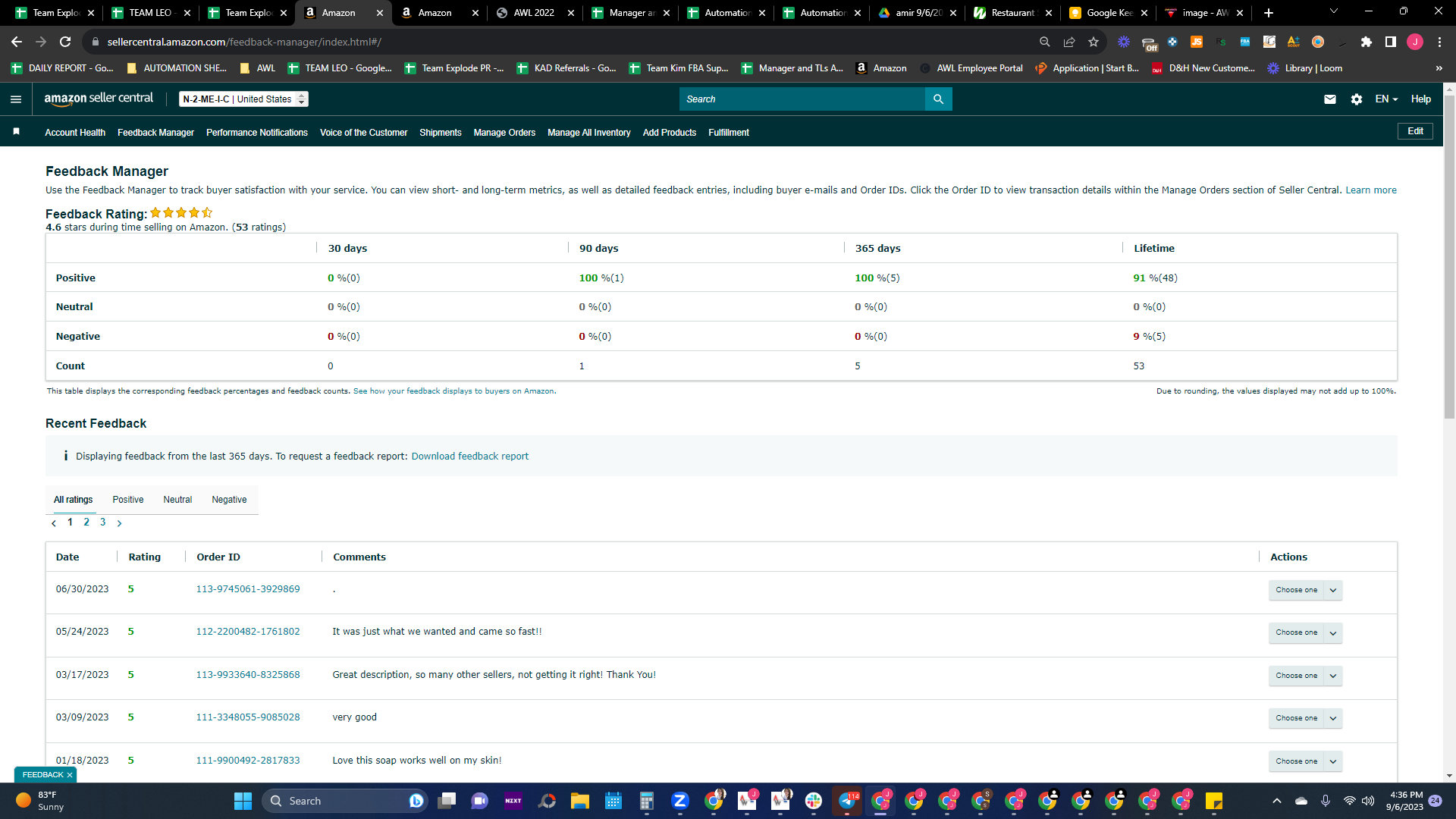
Task: Open Slack from the taskbar
Action: (814, 801)
